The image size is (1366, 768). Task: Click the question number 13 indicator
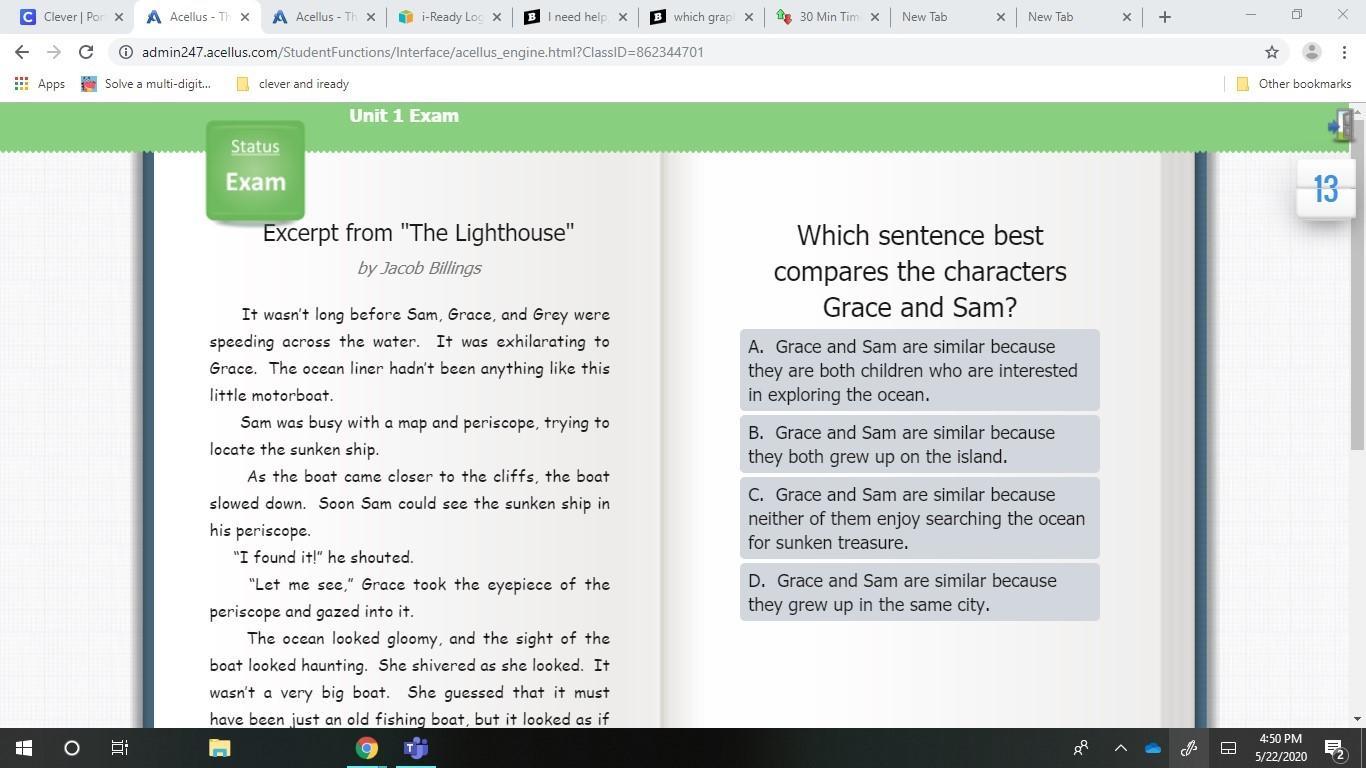1326,188
